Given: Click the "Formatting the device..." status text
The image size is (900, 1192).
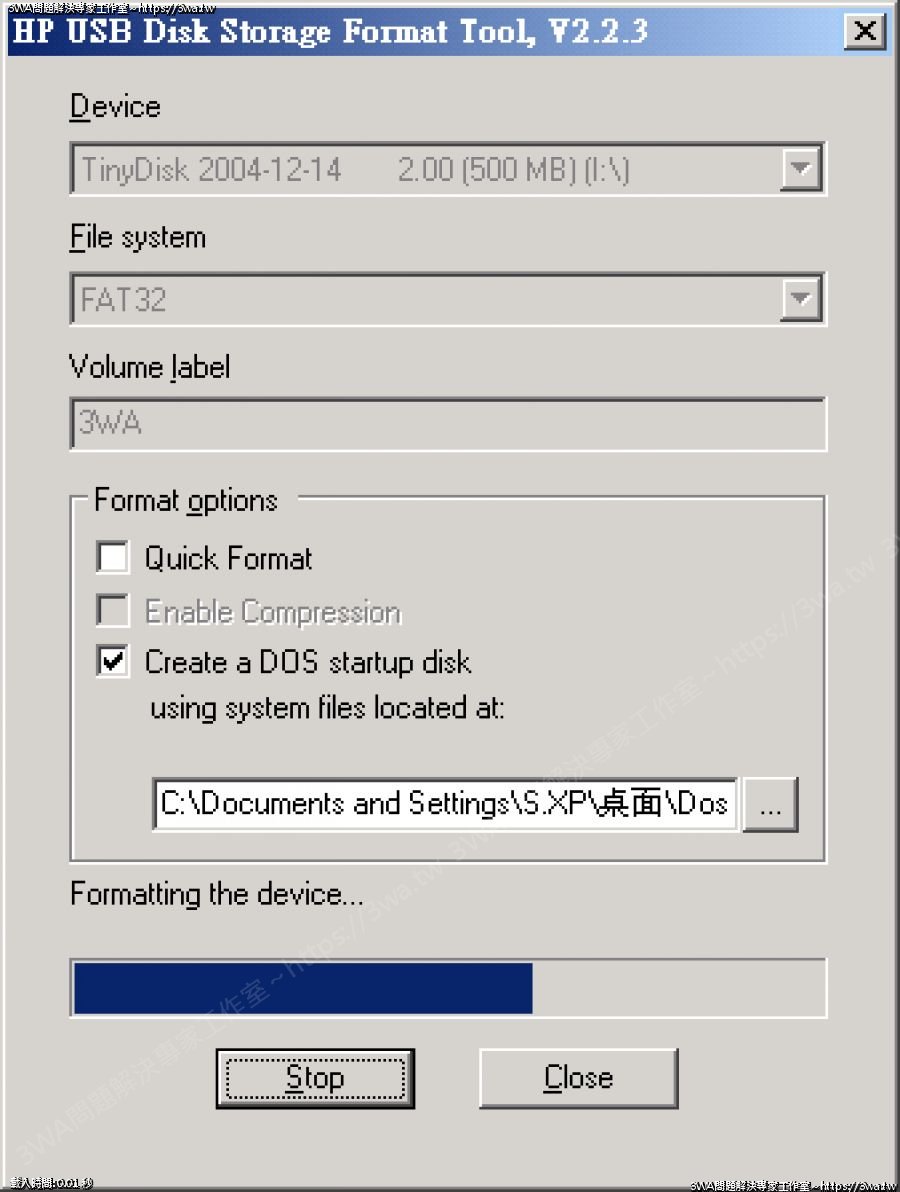Looking at the screenshot, I should point(216,894).
